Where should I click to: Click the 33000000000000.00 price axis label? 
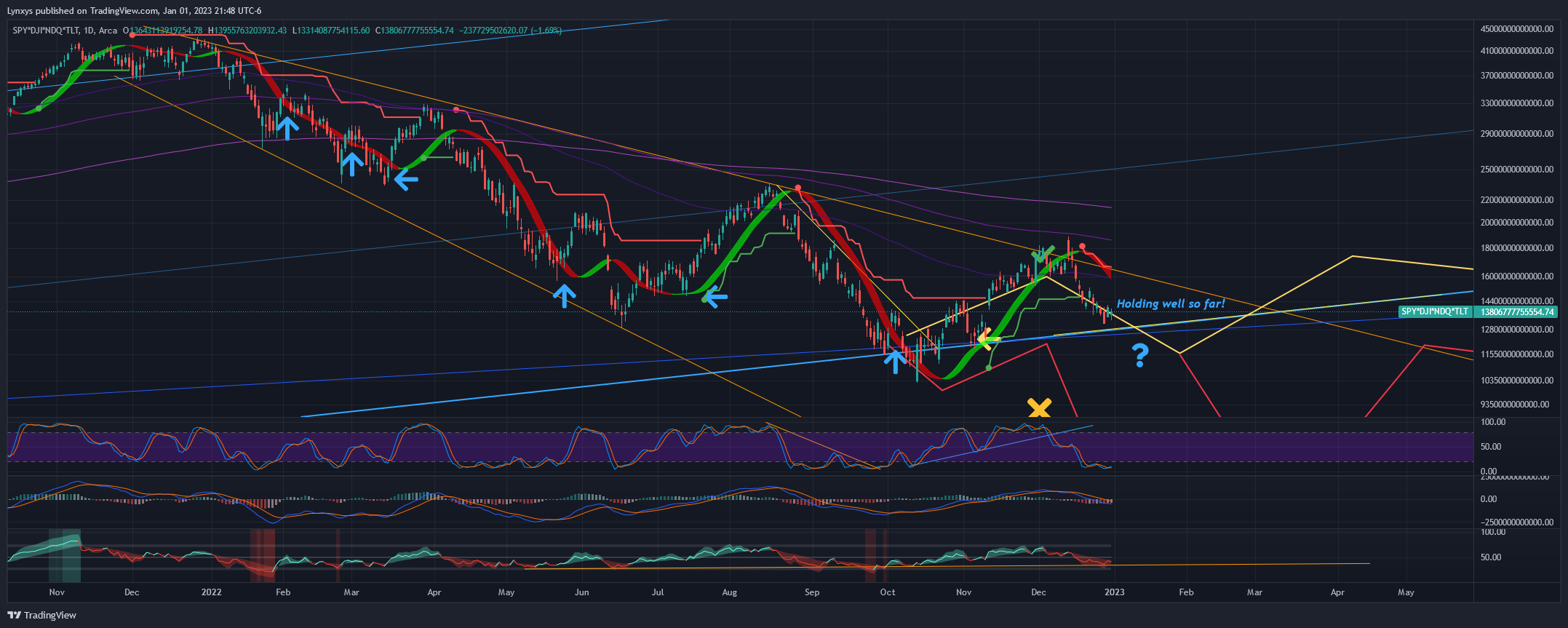click(1516, 103)
